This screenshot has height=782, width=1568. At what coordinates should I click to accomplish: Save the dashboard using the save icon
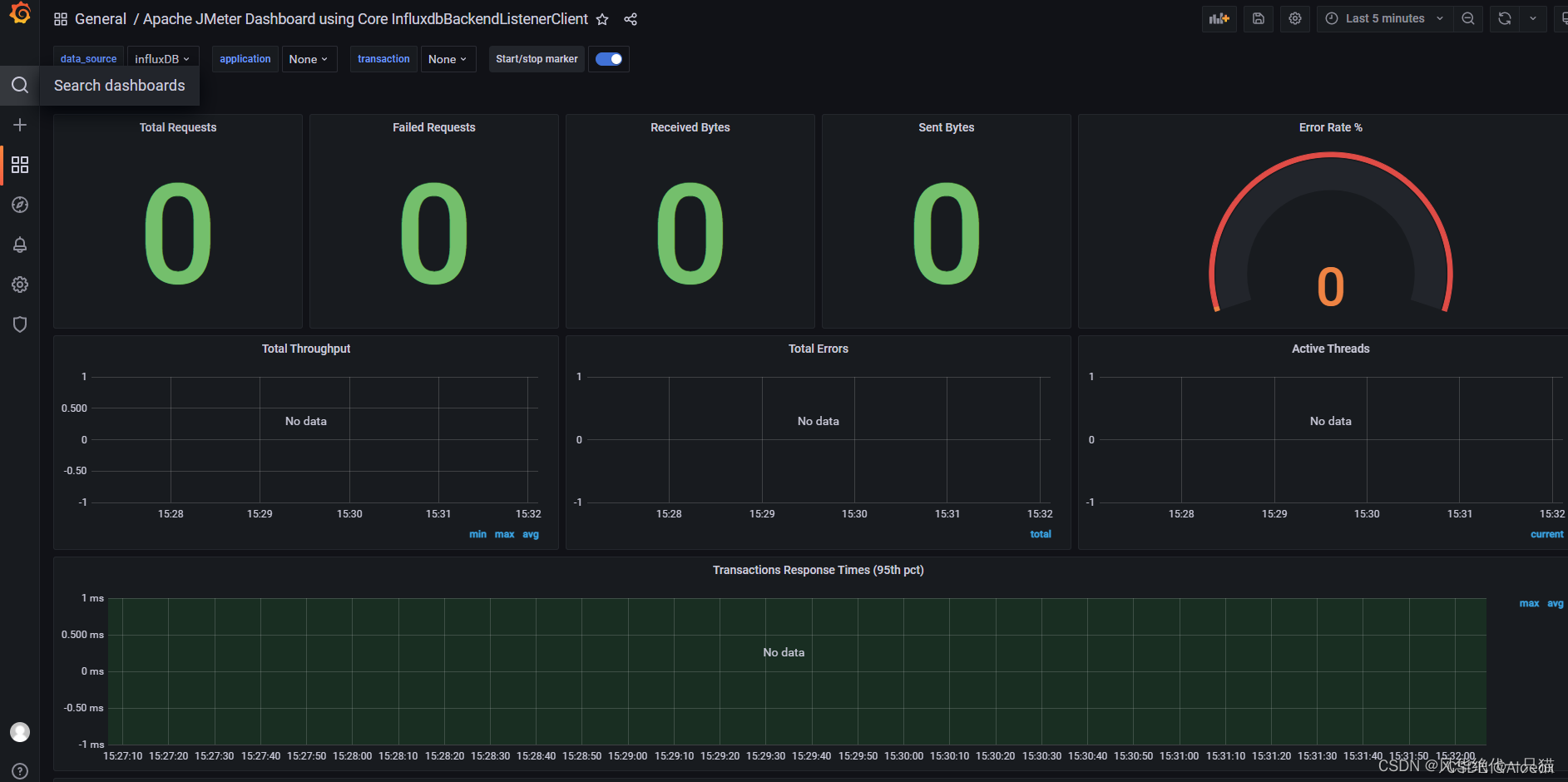click(x=1257, y=18)
